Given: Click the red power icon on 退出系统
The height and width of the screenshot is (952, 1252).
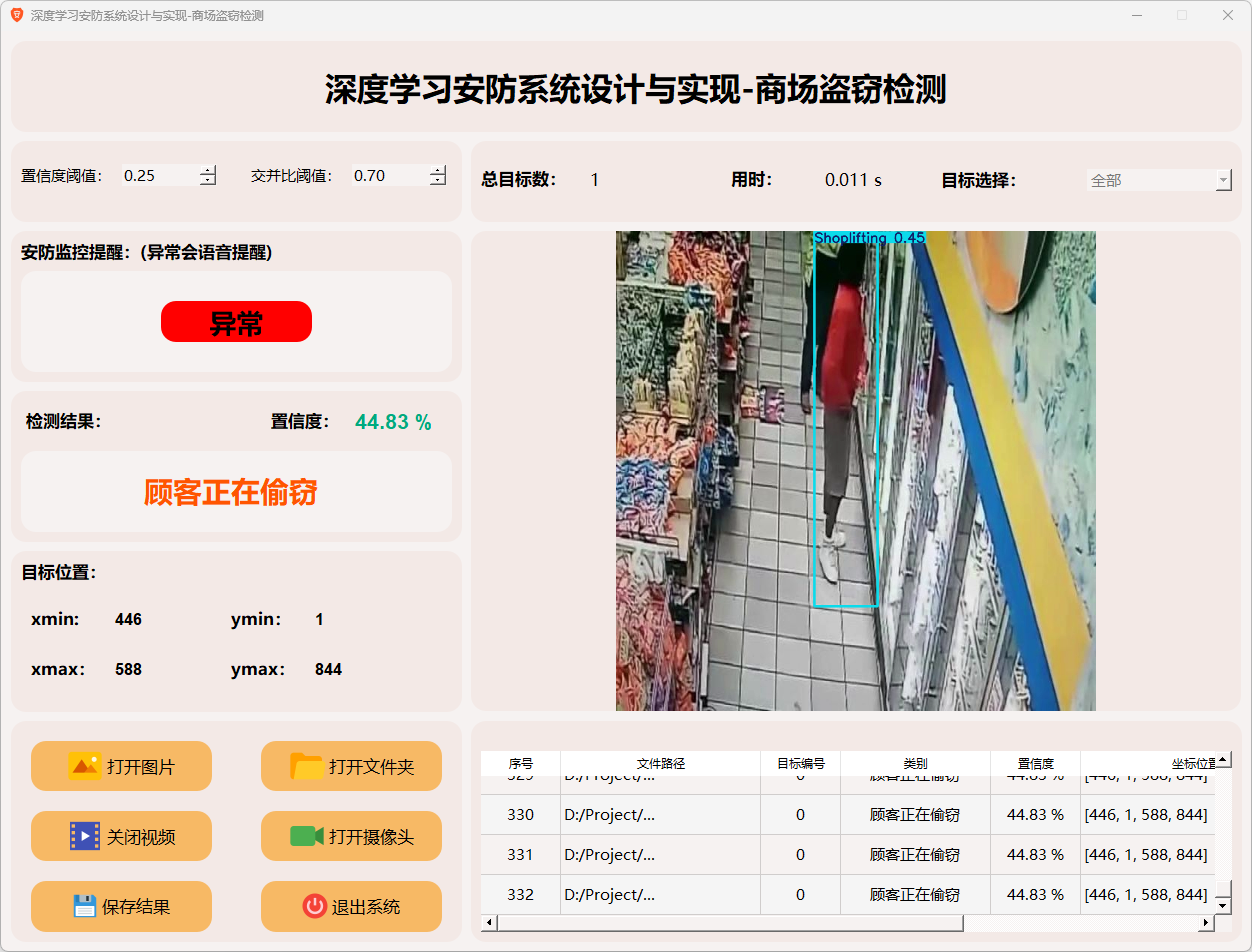Looking at the screenshot, I should [314, 906].
